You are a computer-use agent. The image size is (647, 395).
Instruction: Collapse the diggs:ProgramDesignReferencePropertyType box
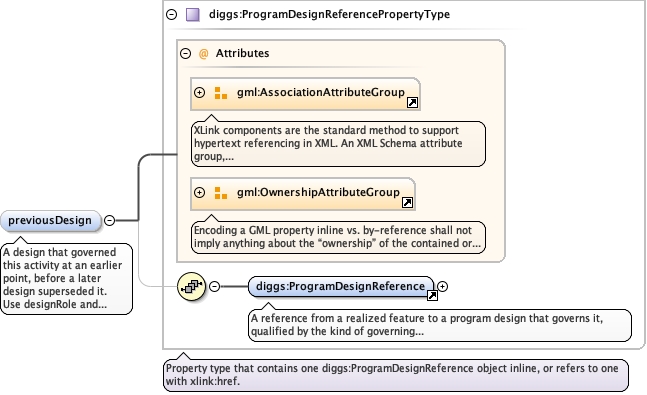tap(172, 14)
